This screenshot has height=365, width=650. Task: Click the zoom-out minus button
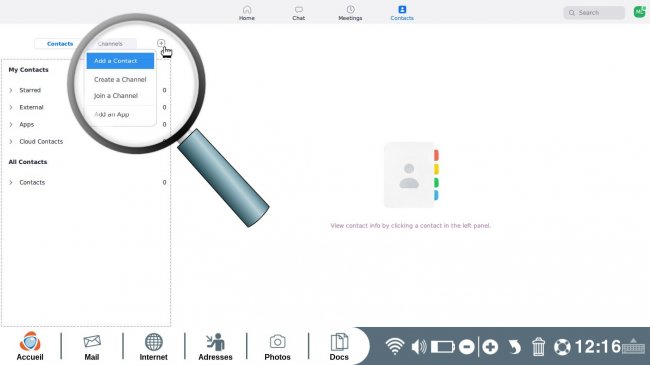(x=467, y=347)
